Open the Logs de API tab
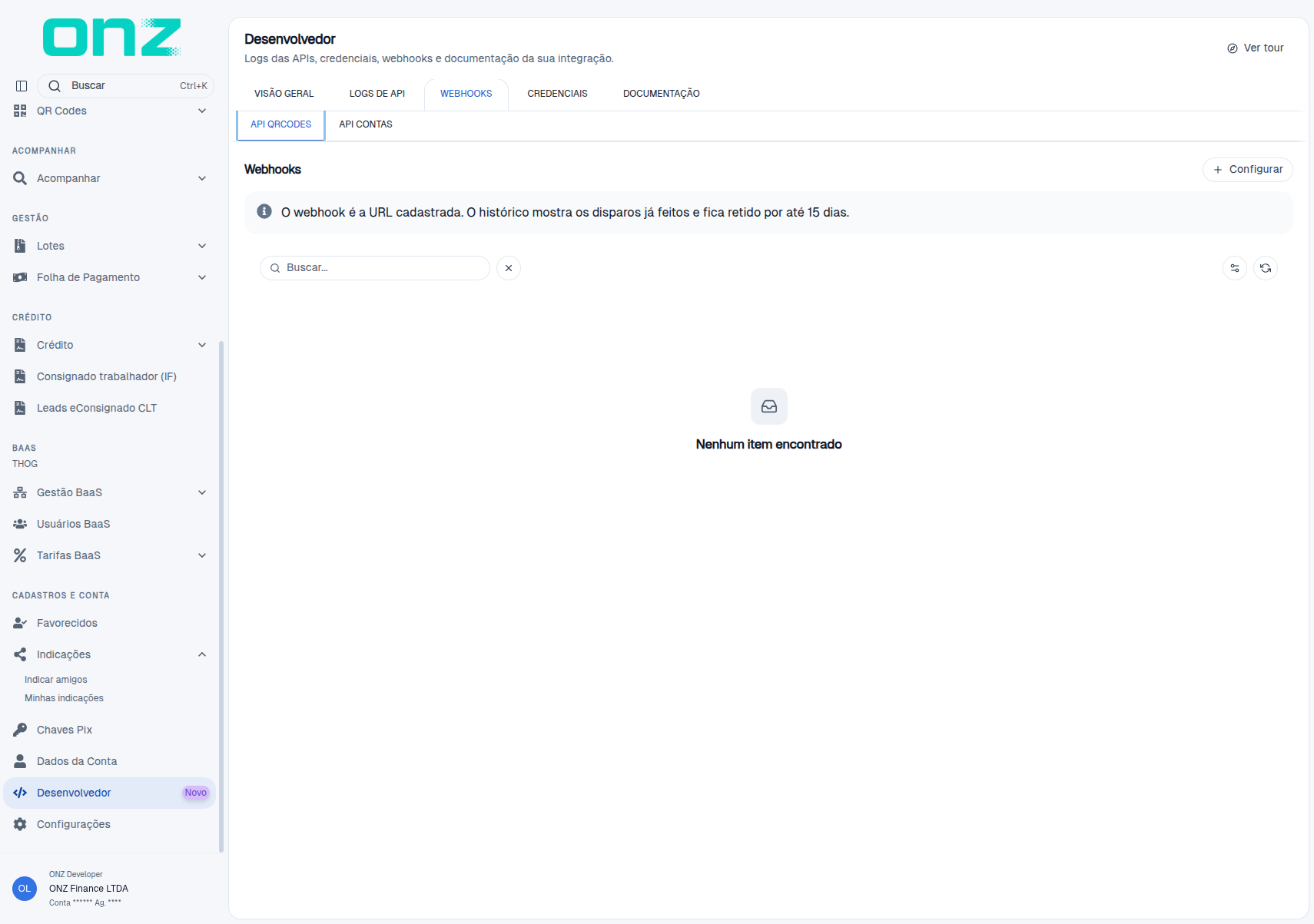This screenshot has height=924, width=1314. pos(377,94)
